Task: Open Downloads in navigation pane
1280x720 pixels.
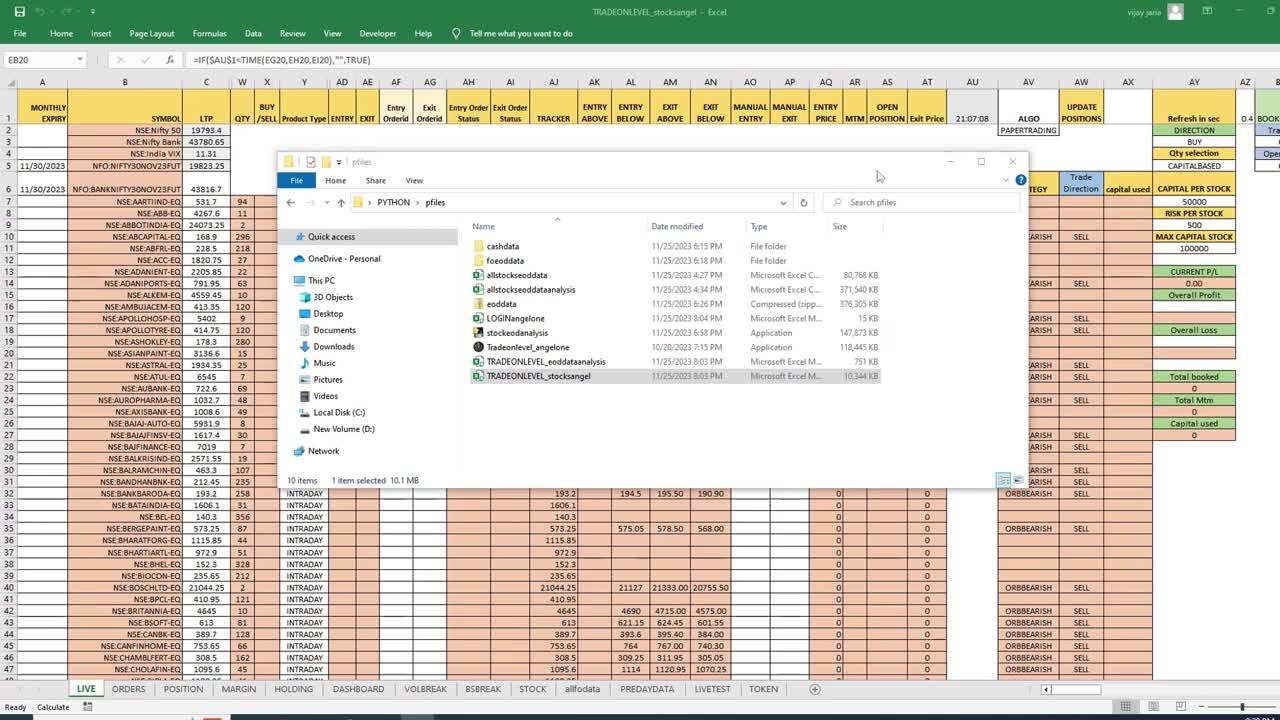Action: 333,347
